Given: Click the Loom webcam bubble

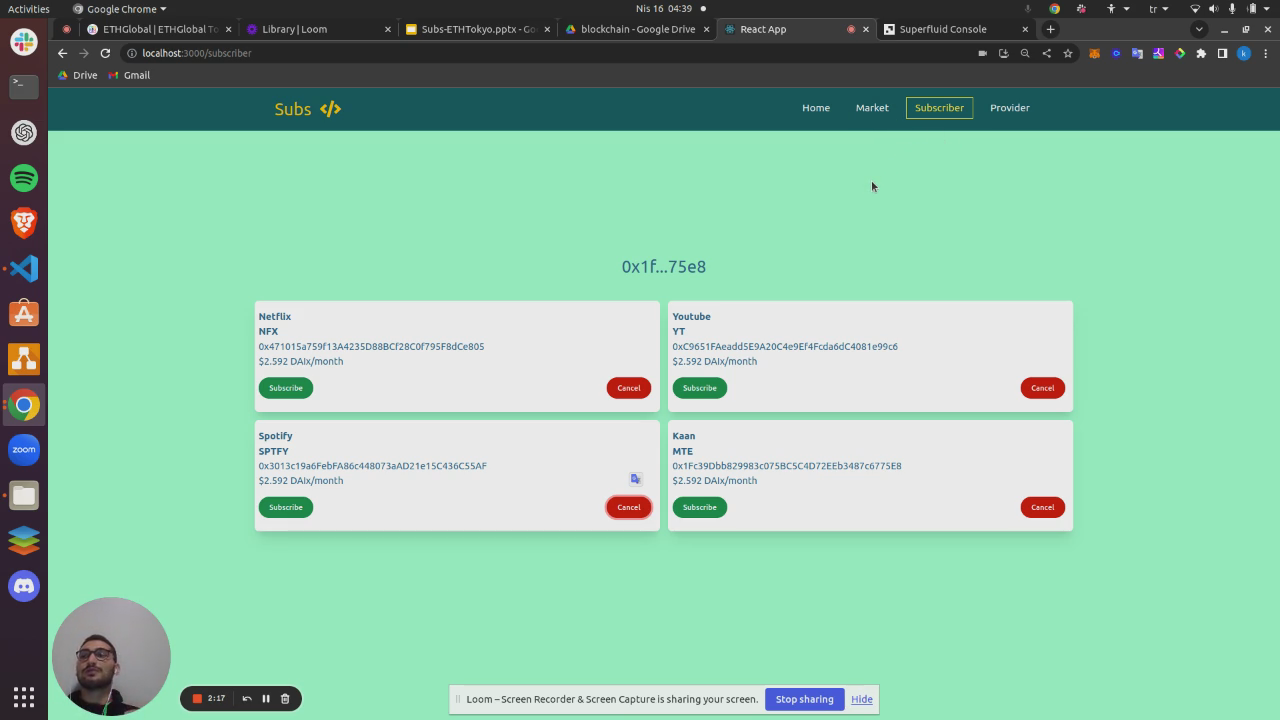Looking at the screenshot, I should point(111,656).
